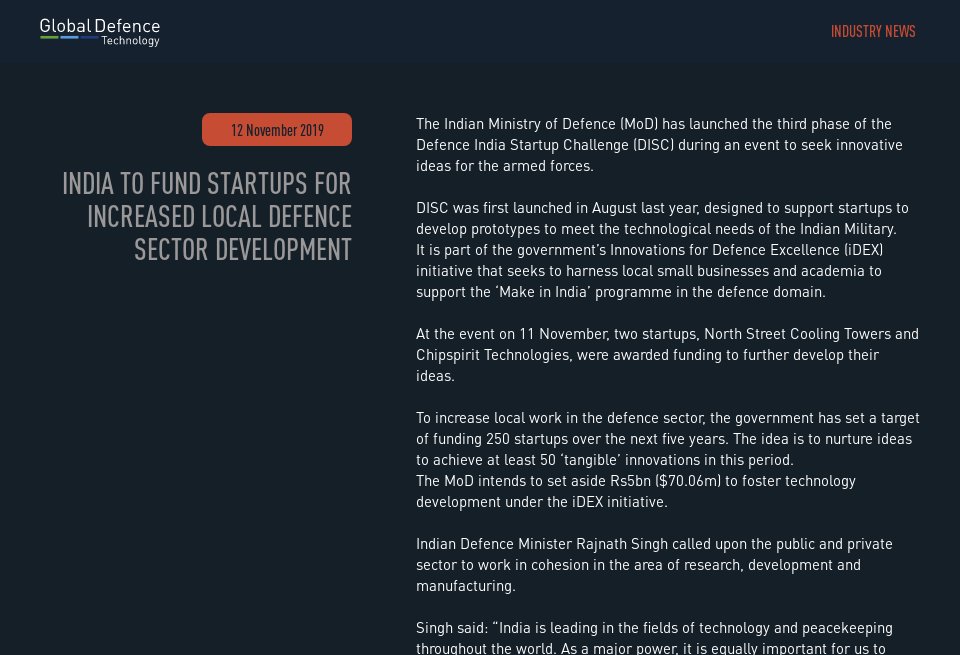
Task: Click sentence starting 'It is part of the government's'
Action: tap(650, 271)
